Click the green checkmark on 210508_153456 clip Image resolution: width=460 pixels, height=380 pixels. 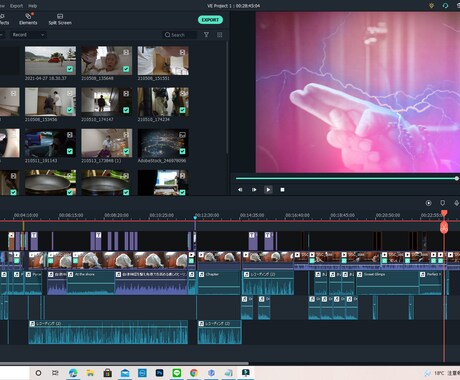tap(70, 110)
